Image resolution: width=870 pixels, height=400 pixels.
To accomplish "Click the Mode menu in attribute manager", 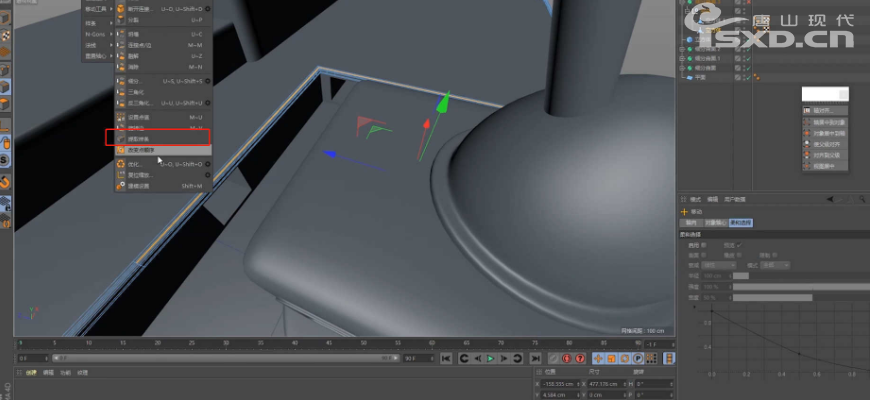I will pyautogui.click(x=695, y=199).
